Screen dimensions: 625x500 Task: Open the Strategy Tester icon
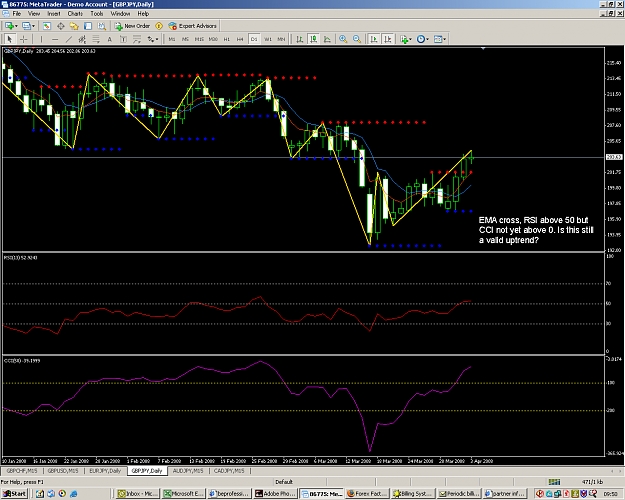click(x=102, y=26)
